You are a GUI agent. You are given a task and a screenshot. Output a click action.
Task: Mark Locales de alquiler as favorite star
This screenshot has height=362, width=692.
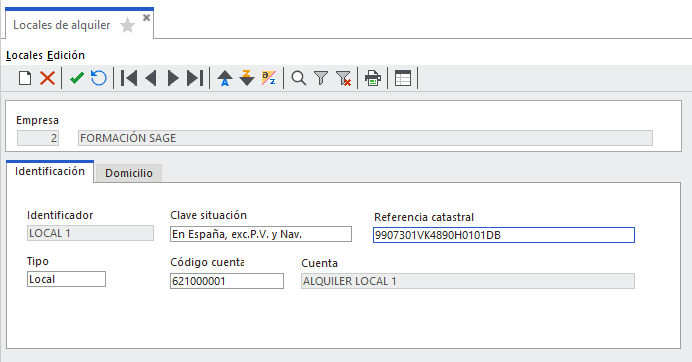point(127,25)
